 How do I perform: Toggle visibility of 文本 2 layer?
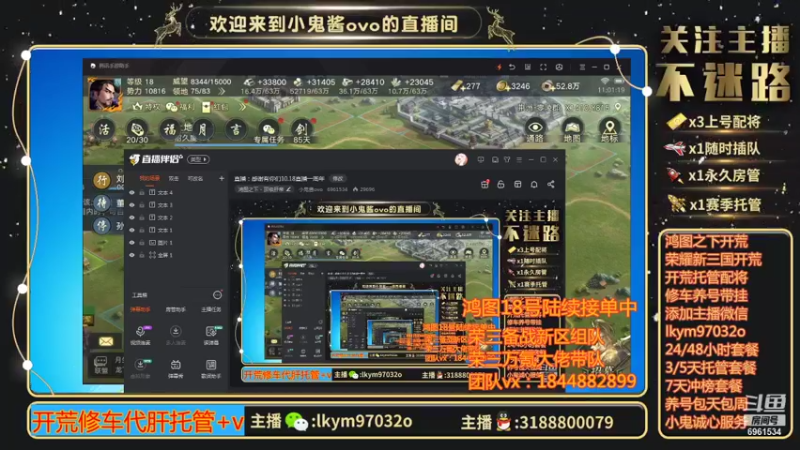pyautogui.click(x=132, y=217)
